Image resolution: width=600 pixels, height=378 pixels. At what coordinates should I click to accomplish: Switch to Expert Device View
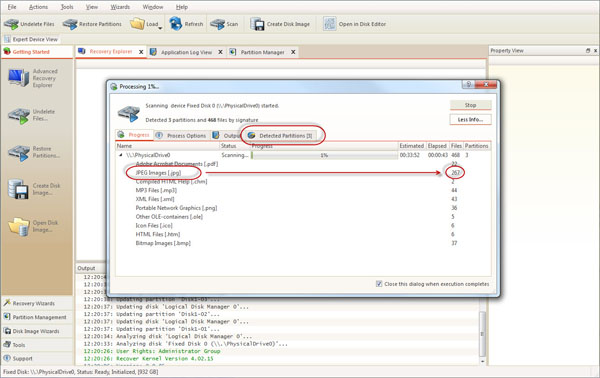point(31,39)
